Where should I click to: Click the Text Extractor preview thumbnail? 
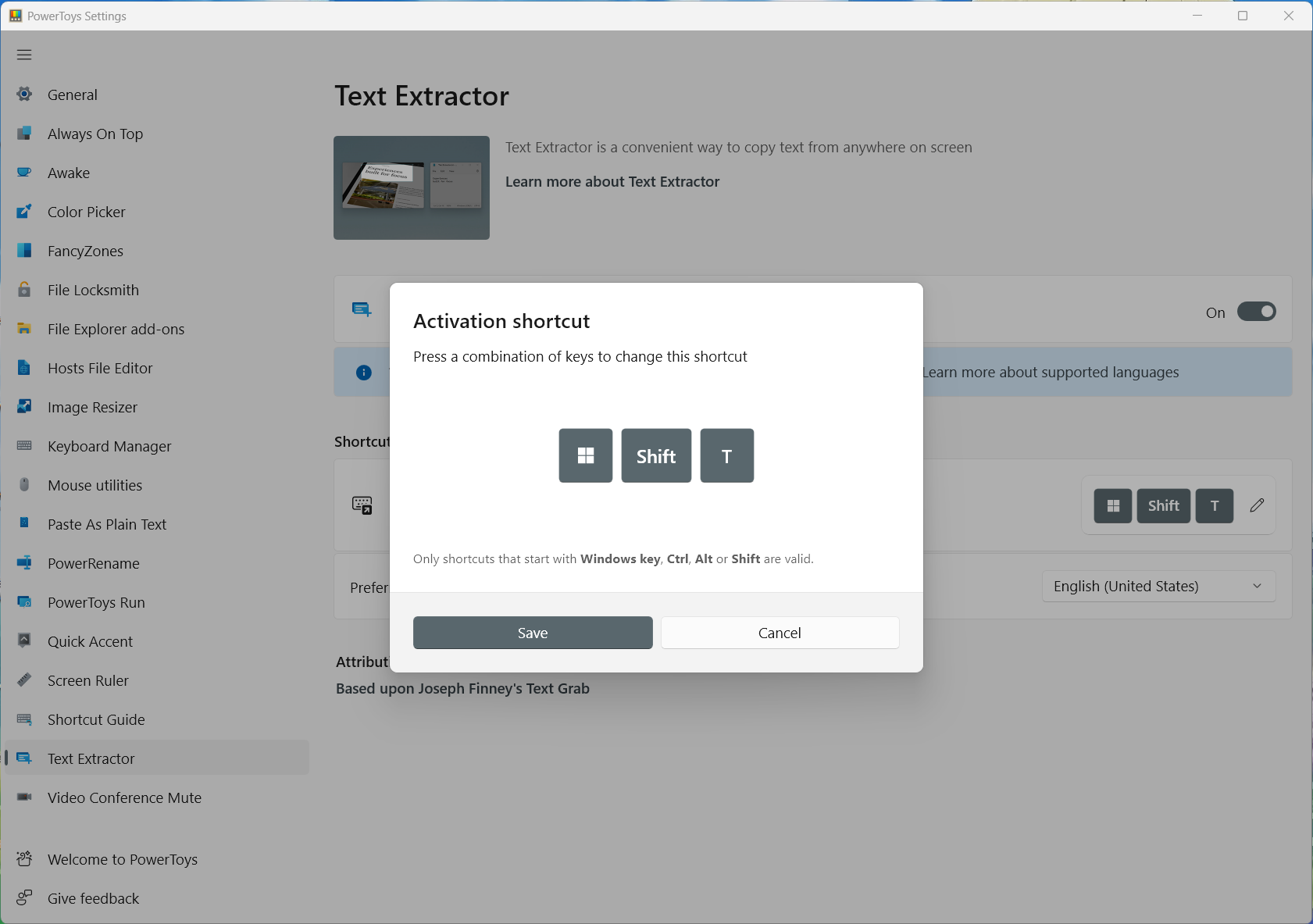(x=412, y=187)
